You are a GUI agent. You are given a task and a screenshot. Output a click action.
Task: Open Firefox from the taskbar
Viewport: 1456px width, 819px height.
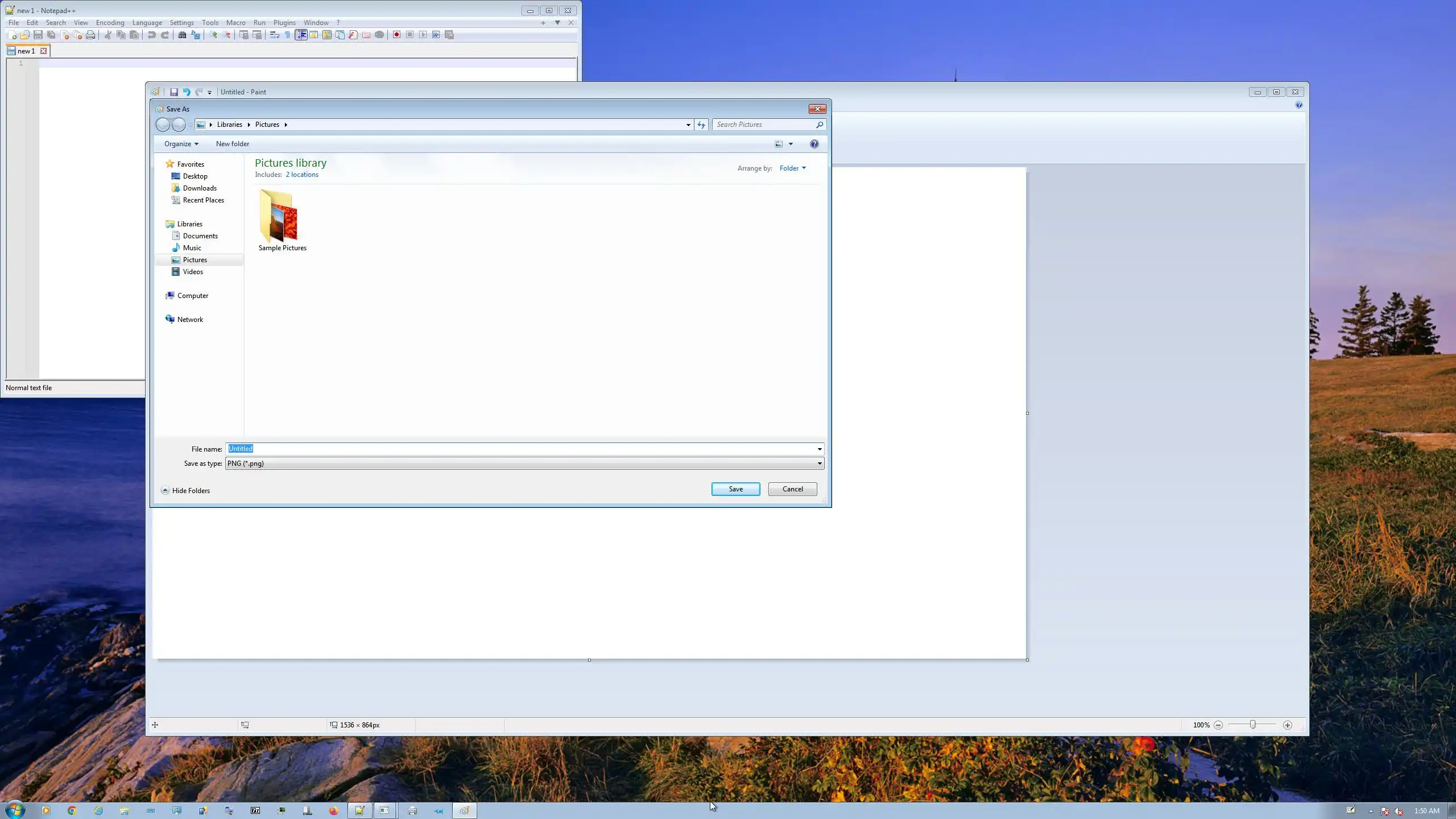coord(333,810)
